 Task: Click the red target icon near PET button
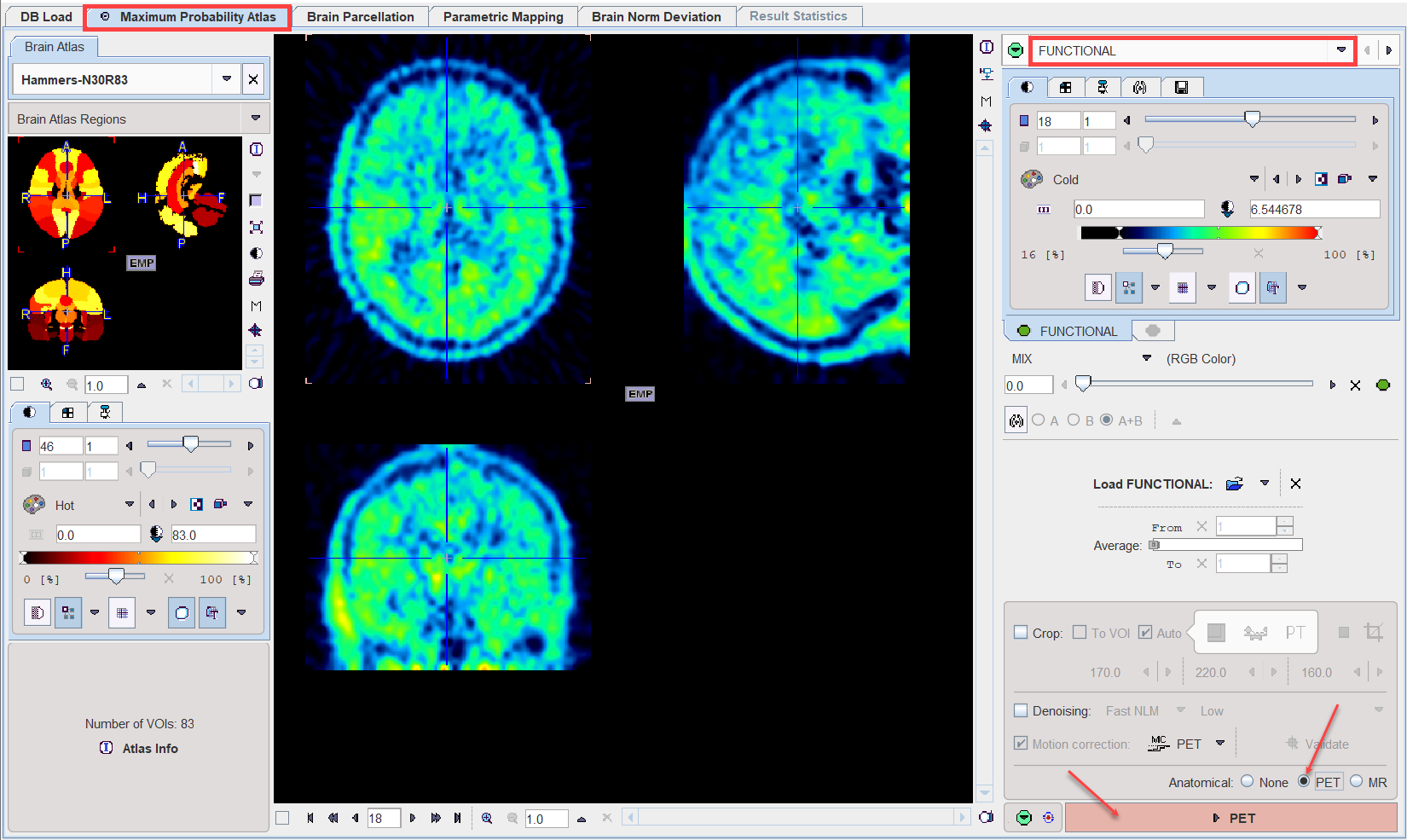point(1048,818)
